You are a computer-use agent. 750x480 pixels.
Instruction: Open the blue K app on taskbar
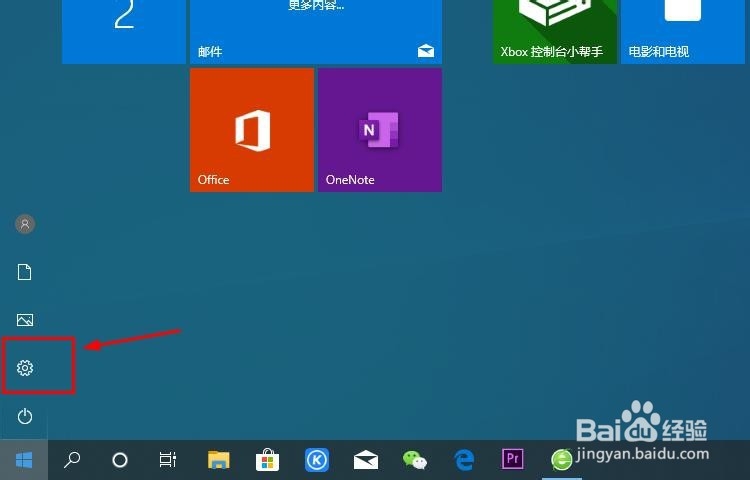pyautogui.click(x=317, y=460)
